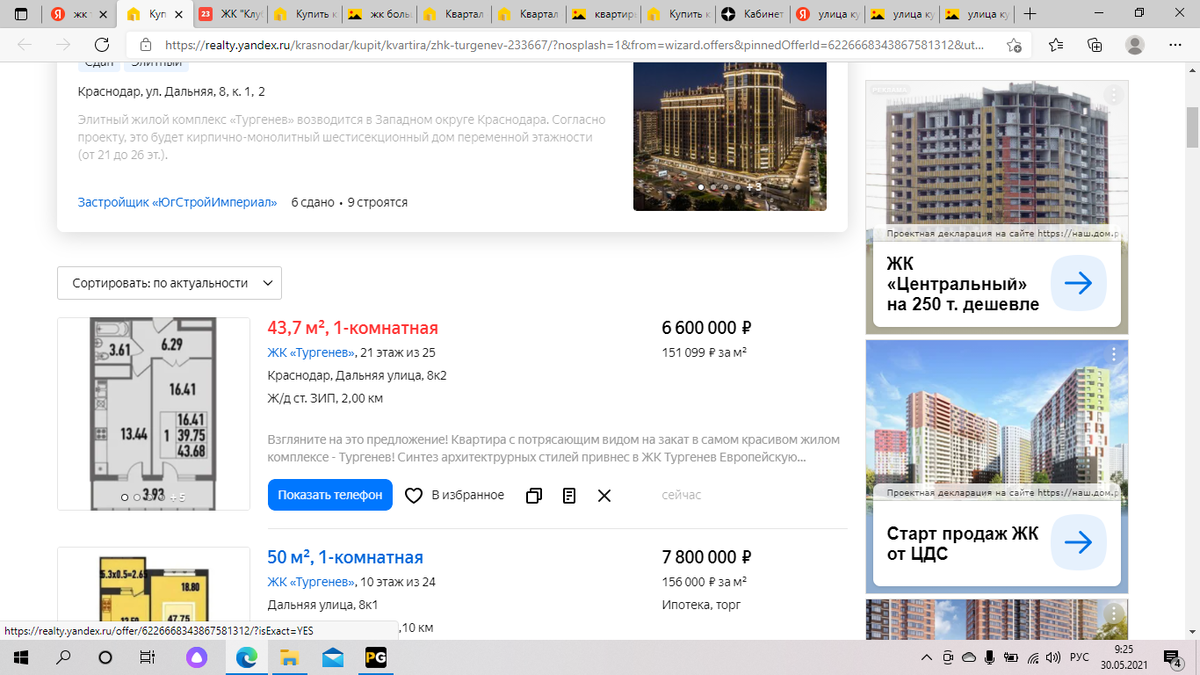This screenshot has height=675, width=1200.
Task: Add page to favorites star icon
Action: 1014,45
